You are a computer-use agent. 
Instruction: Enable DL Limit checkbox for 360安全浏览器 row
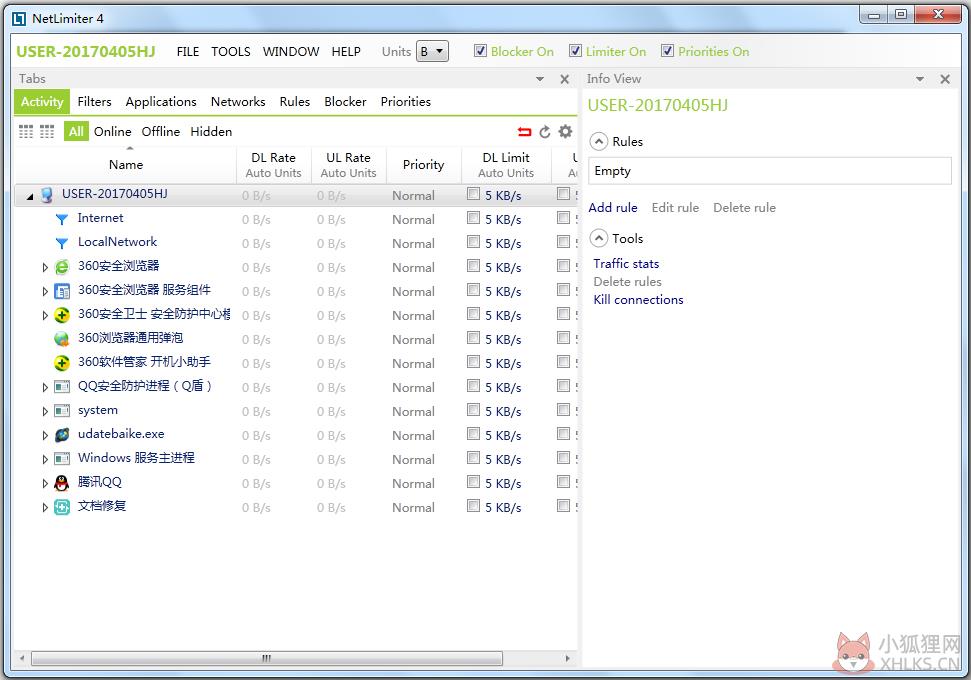pos(473,266)
